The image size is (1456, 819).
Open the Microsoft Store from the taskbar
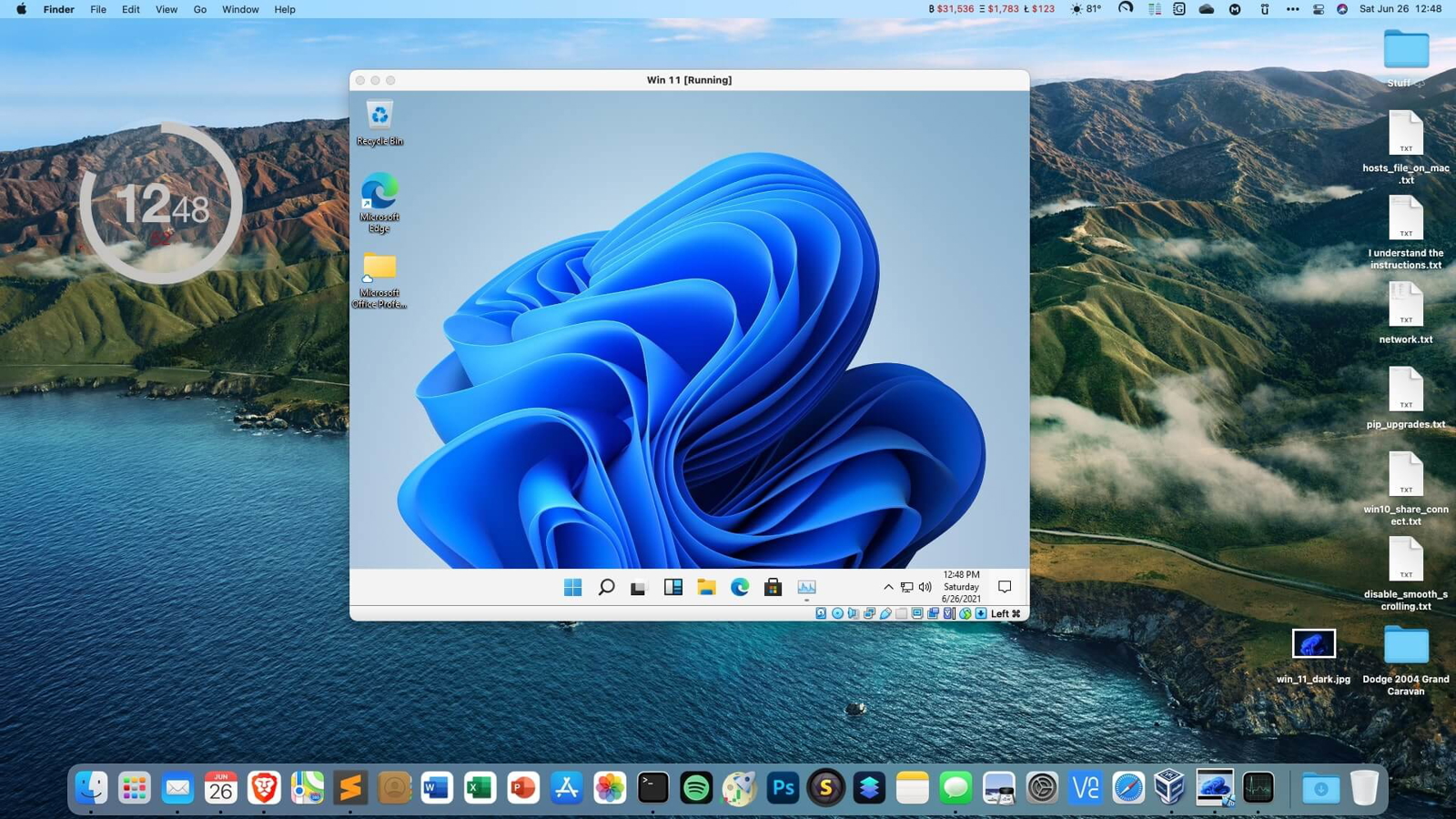(773, 587)
